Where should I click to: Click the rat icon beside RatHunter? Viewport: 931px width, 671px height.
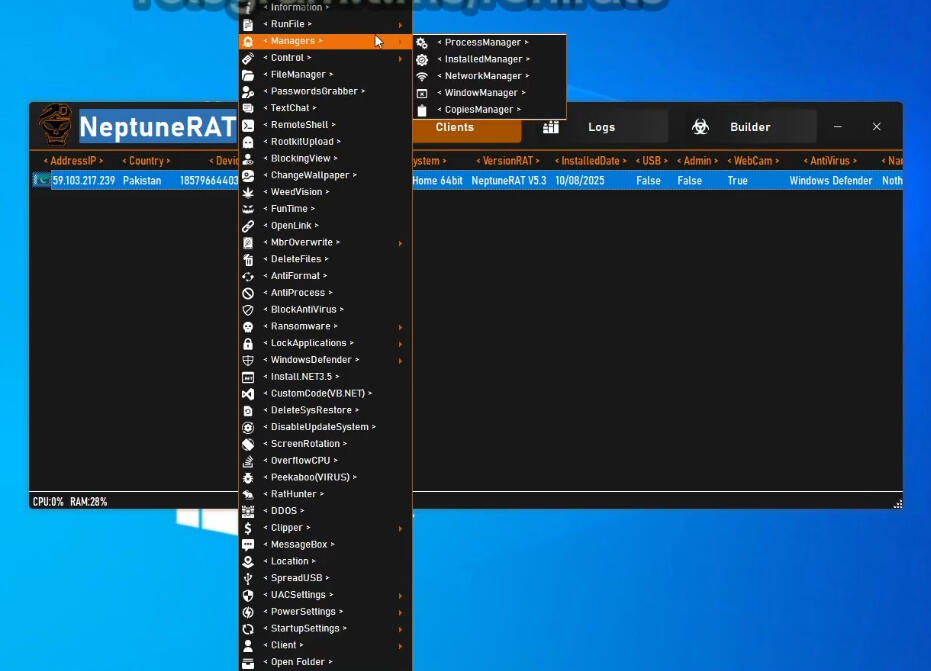(248, 495)
